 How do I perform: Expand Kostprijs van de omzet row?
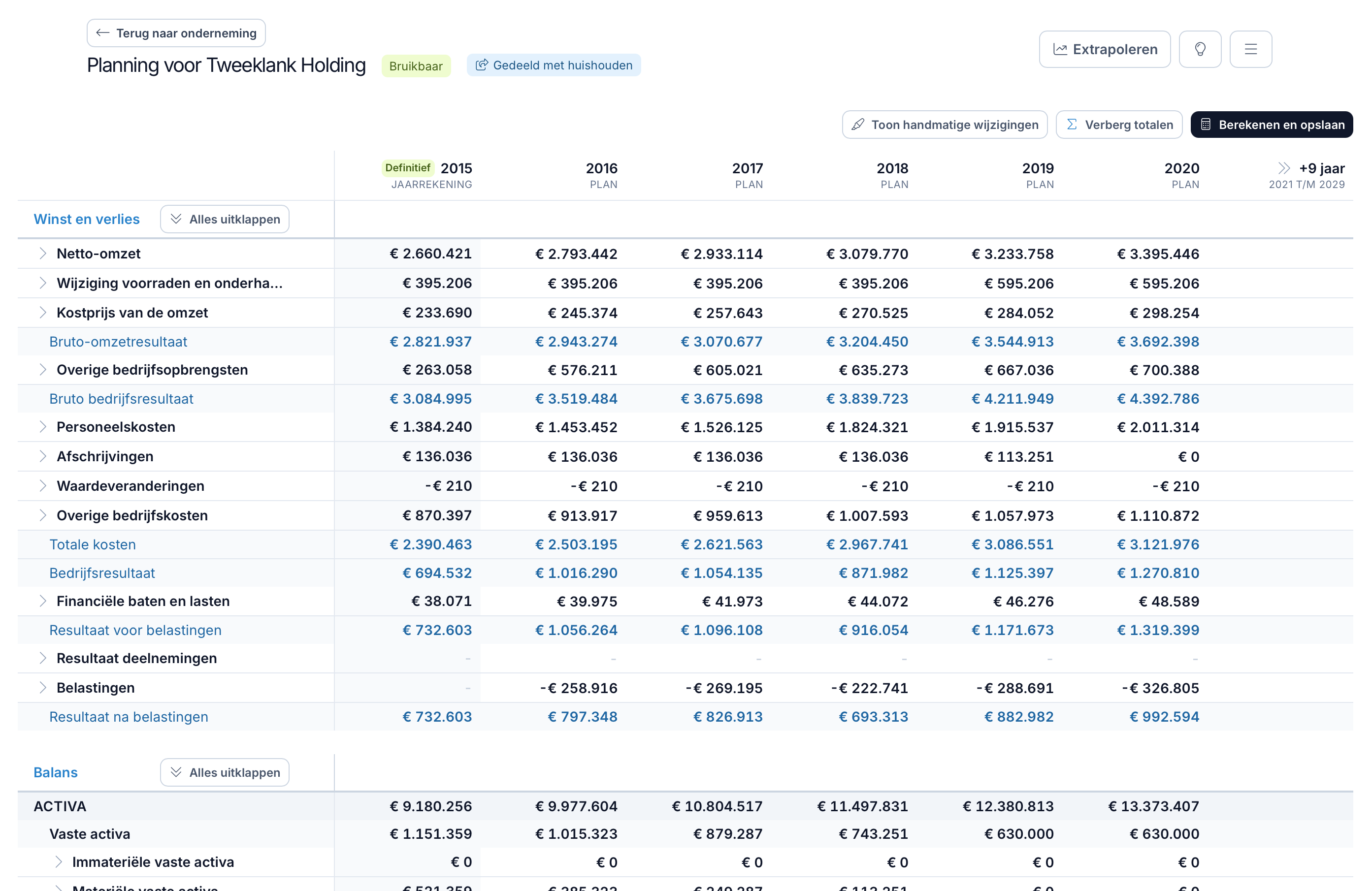[x=43, y=313]
